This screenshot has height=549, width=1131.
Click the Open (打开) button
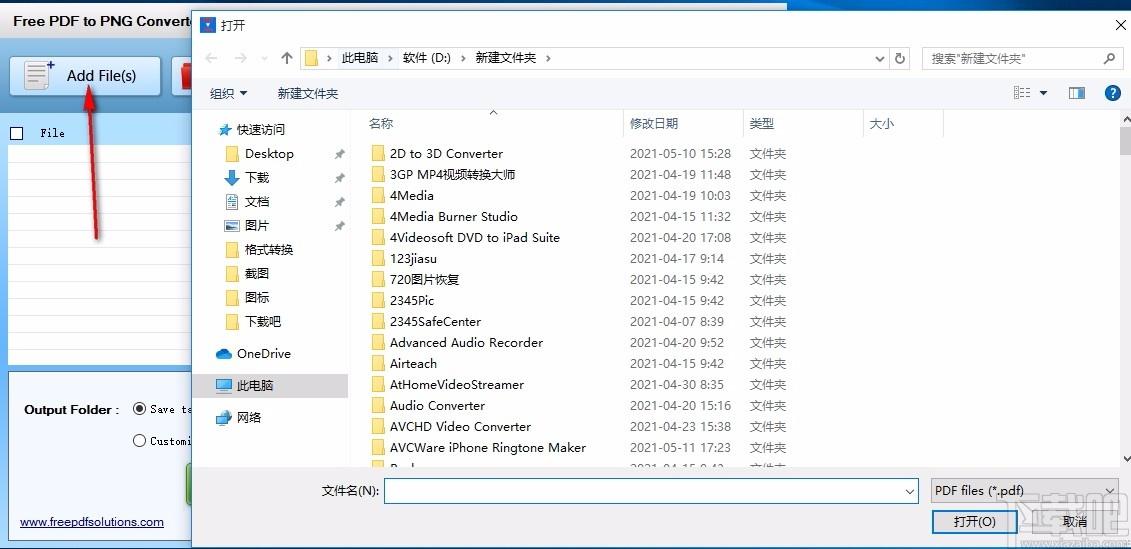pos(974,522)
